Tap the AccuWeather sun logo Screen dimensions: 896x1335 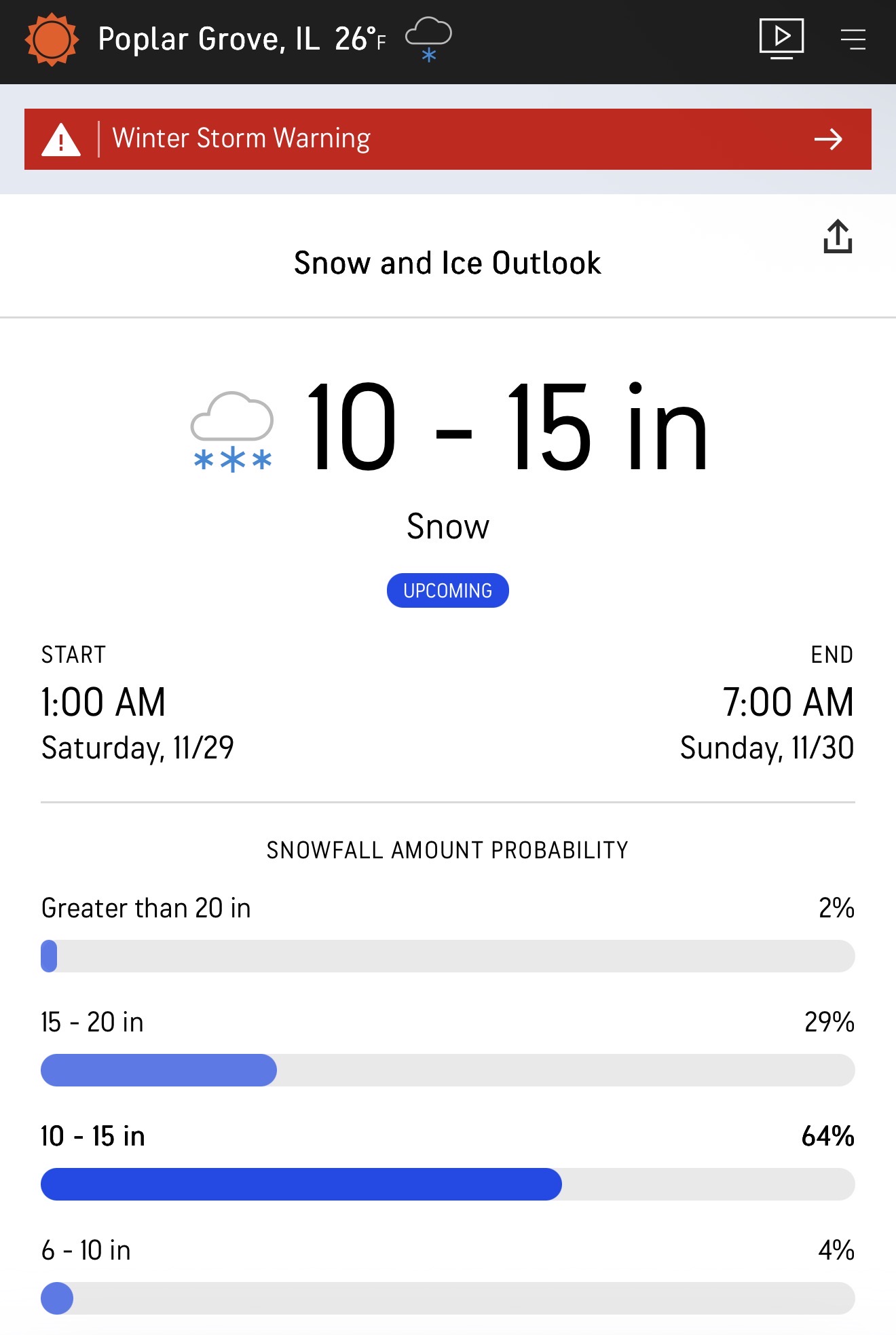click(x=52, y=39)
